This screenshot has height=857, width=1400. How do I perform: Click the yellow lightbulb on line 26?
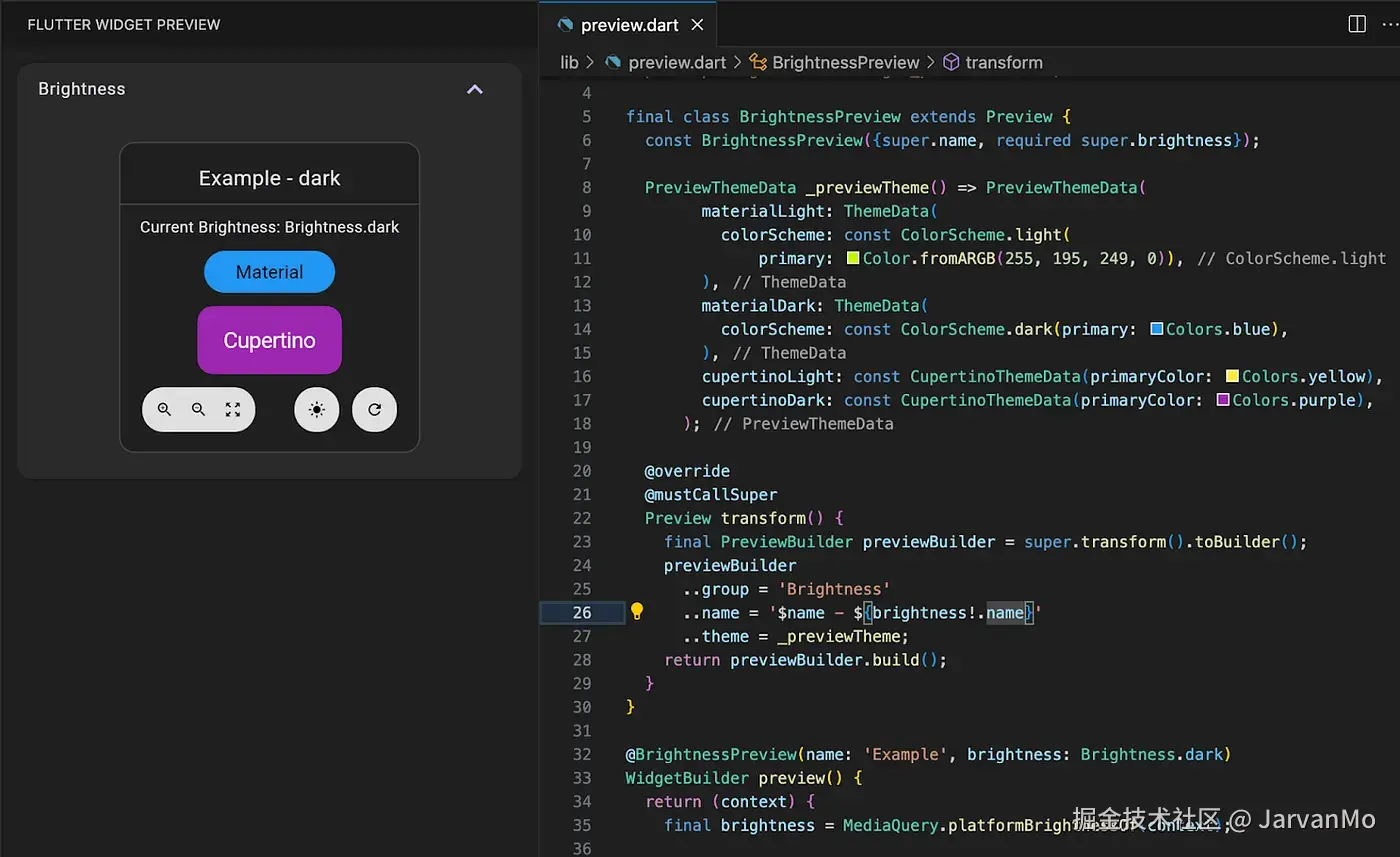(637, 612)
